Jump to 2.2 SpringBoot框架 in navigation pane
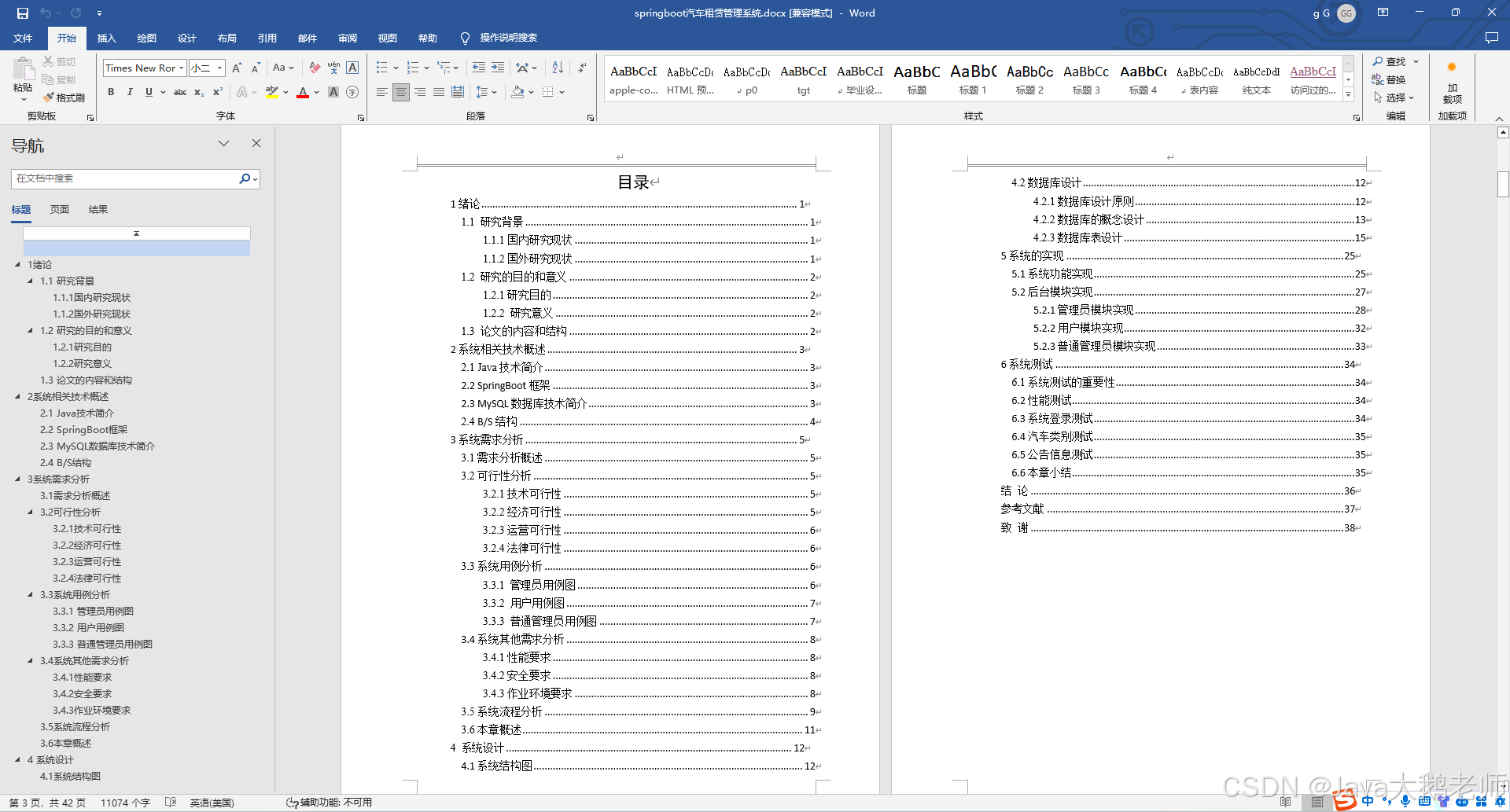This screenshot has width=1510, height=812. click(84, 430)
